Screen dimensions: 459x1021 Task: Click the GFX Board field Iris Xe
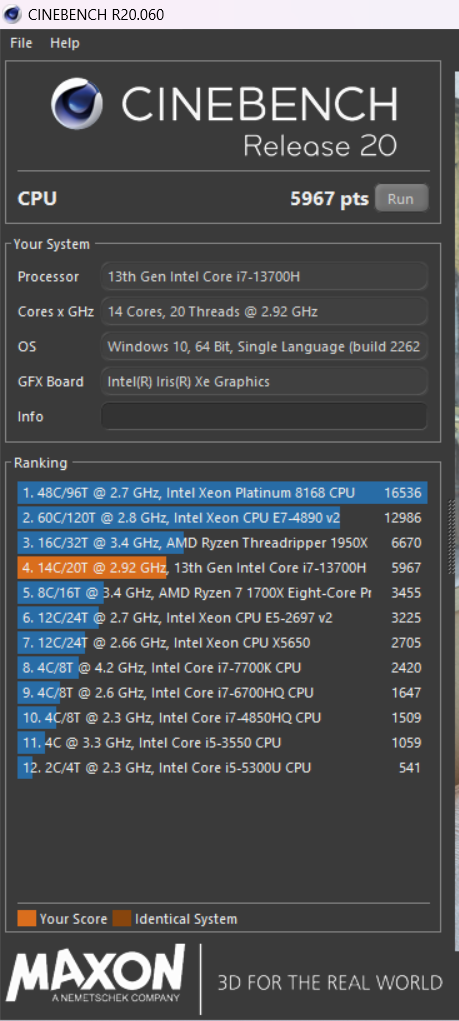coord(264,382)
